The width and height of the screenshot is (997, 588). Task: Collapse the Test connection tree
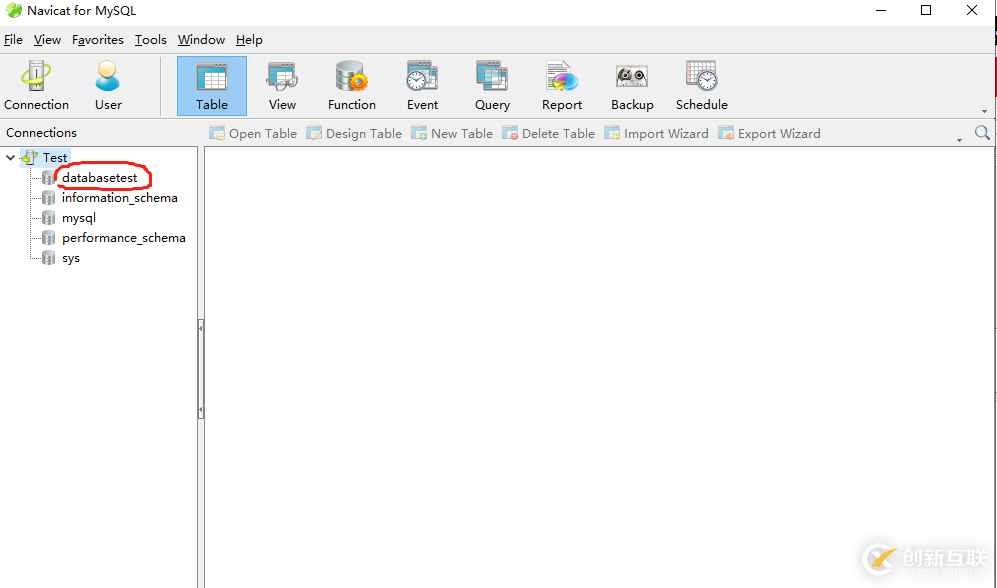[10, 157]
